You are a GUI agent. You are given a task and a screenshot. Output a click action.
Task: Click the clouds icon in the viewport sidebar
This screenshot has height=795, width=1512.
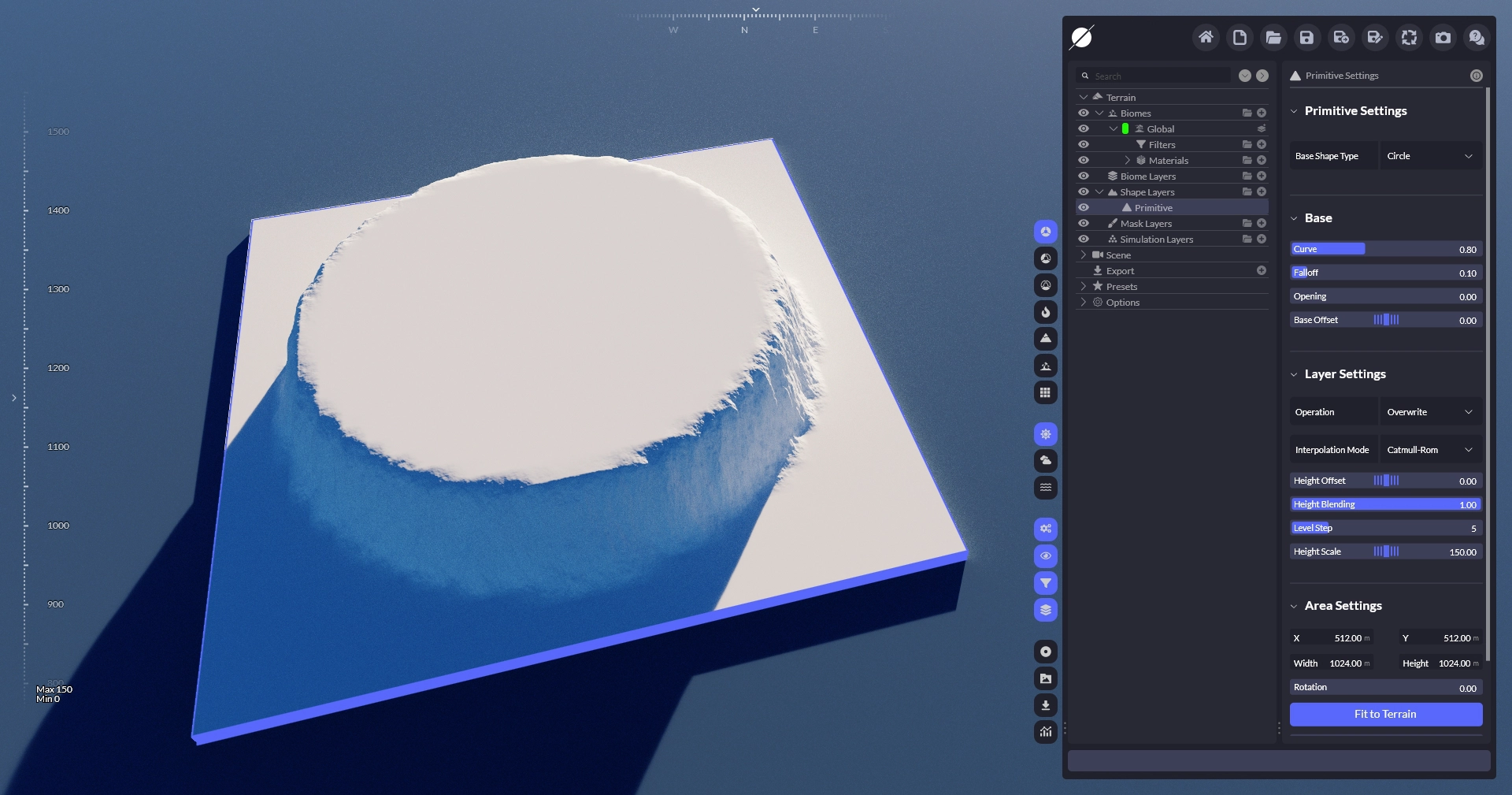tap(1045, 460)
